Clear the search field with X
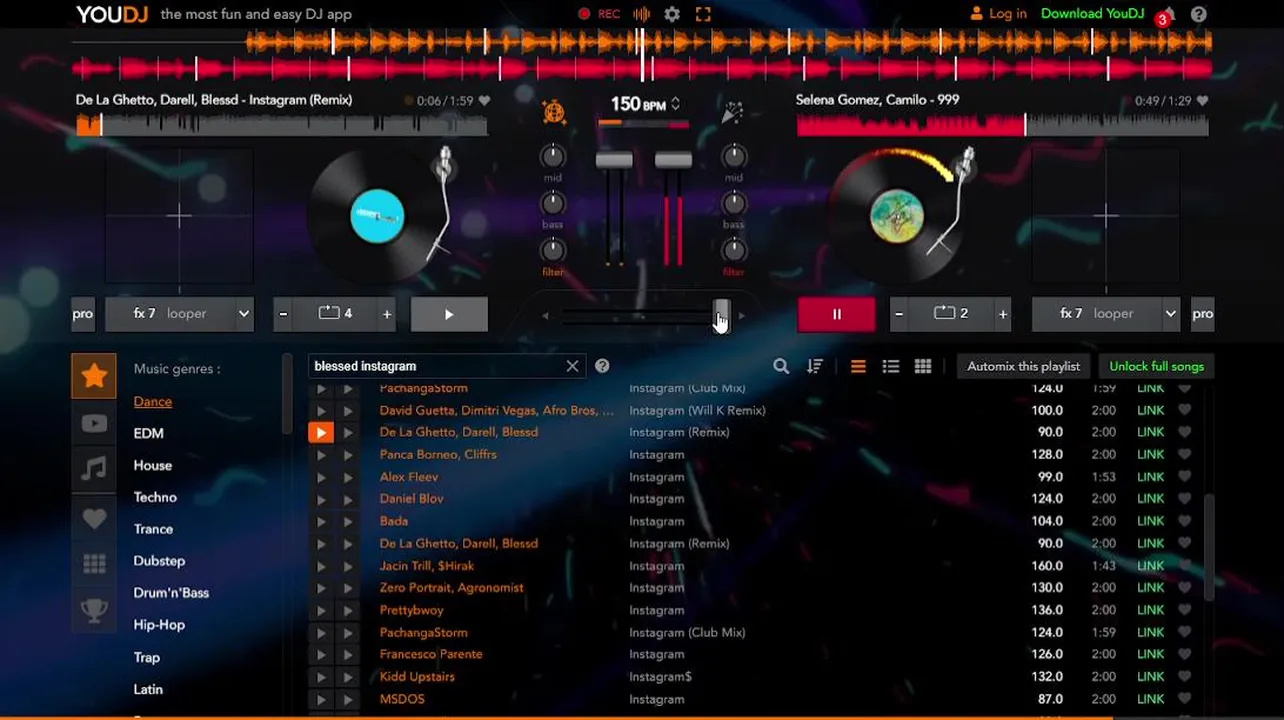 tap(572, 366)
